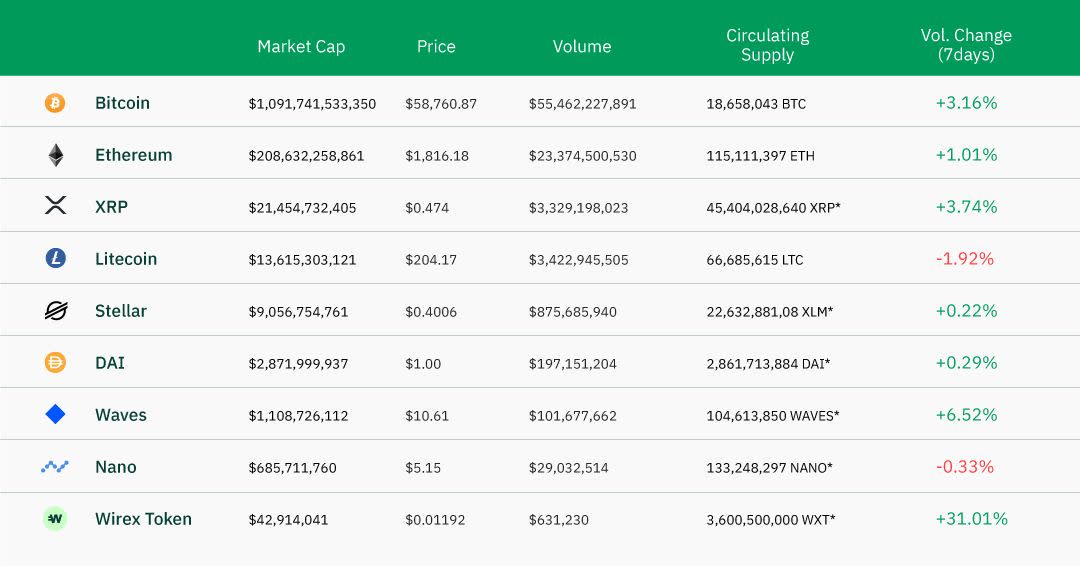Click Litecoin's -1.92% change value
The image size is (1080, 566).
(x=965, y=259)
